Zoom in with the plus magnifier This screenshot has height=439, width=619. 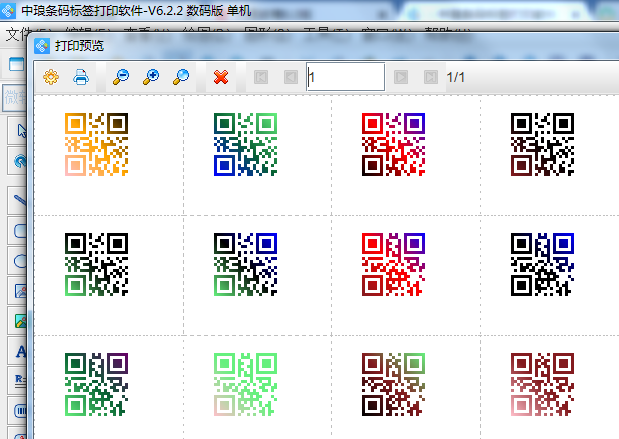(x=151, y=77)
